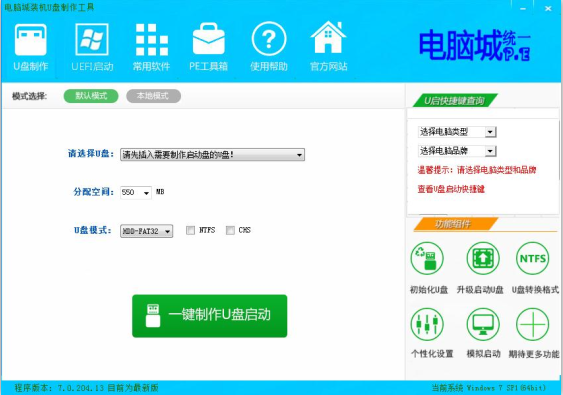The height and width of the screenshot is (395, 563).
Task: Enable the CHS checkbox
Action: [x=230, y=230]
